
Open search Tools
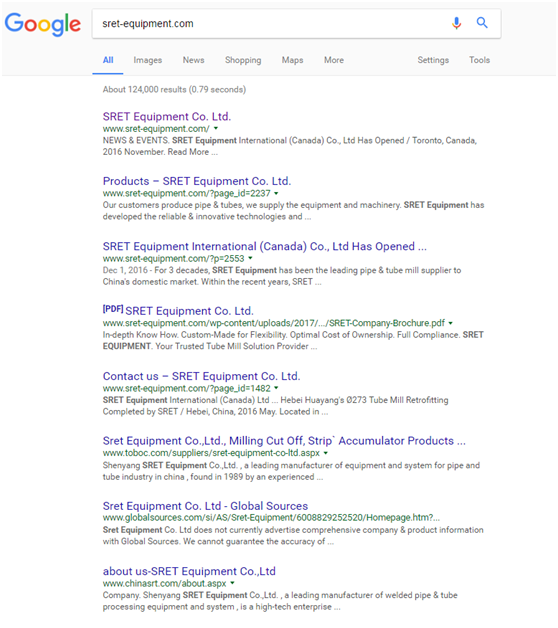click(479, 60)
